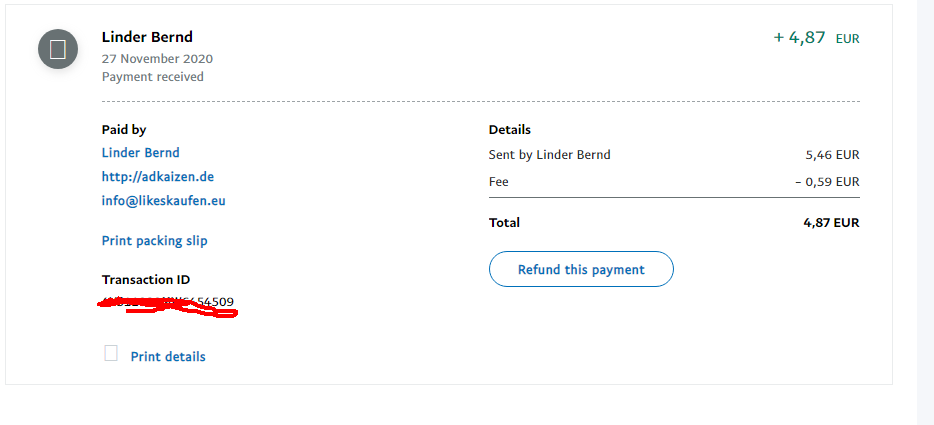Click the transaction avatar icon beside Linder Bernd
Image resolution: width=934 pixels, height=425 pixels.
(58, 49)
